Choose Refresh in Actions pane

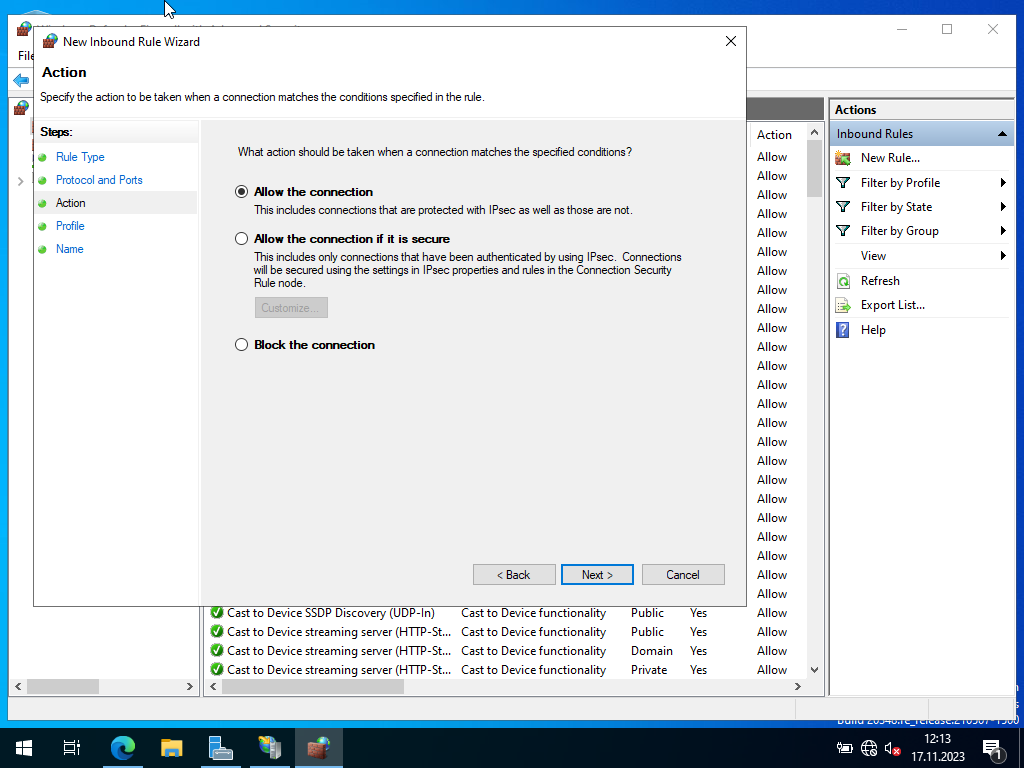(x=880, y=281)
